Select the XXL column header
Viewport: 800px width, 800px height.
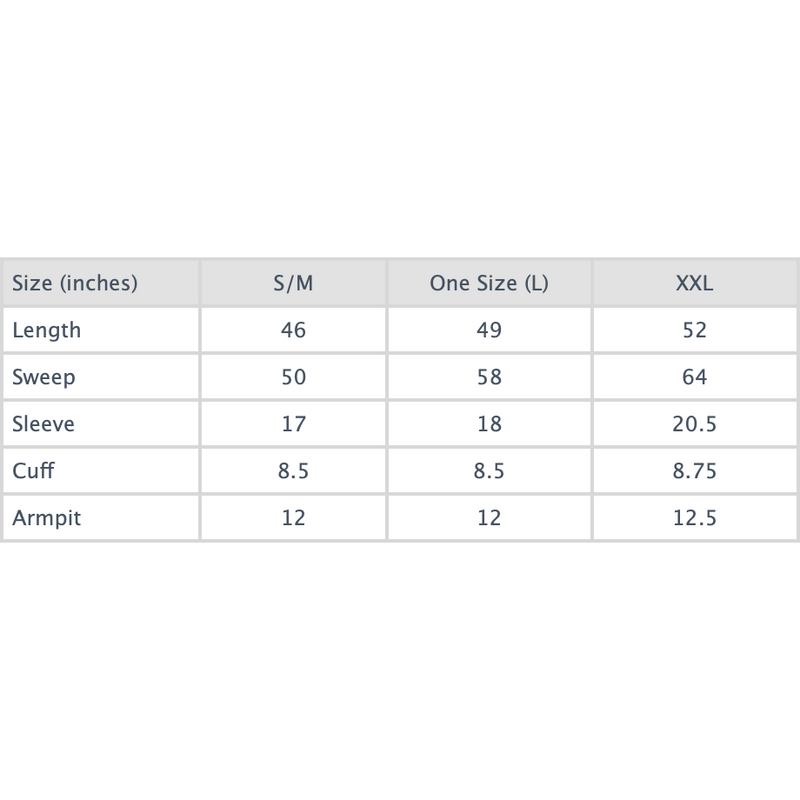[694, 283]
